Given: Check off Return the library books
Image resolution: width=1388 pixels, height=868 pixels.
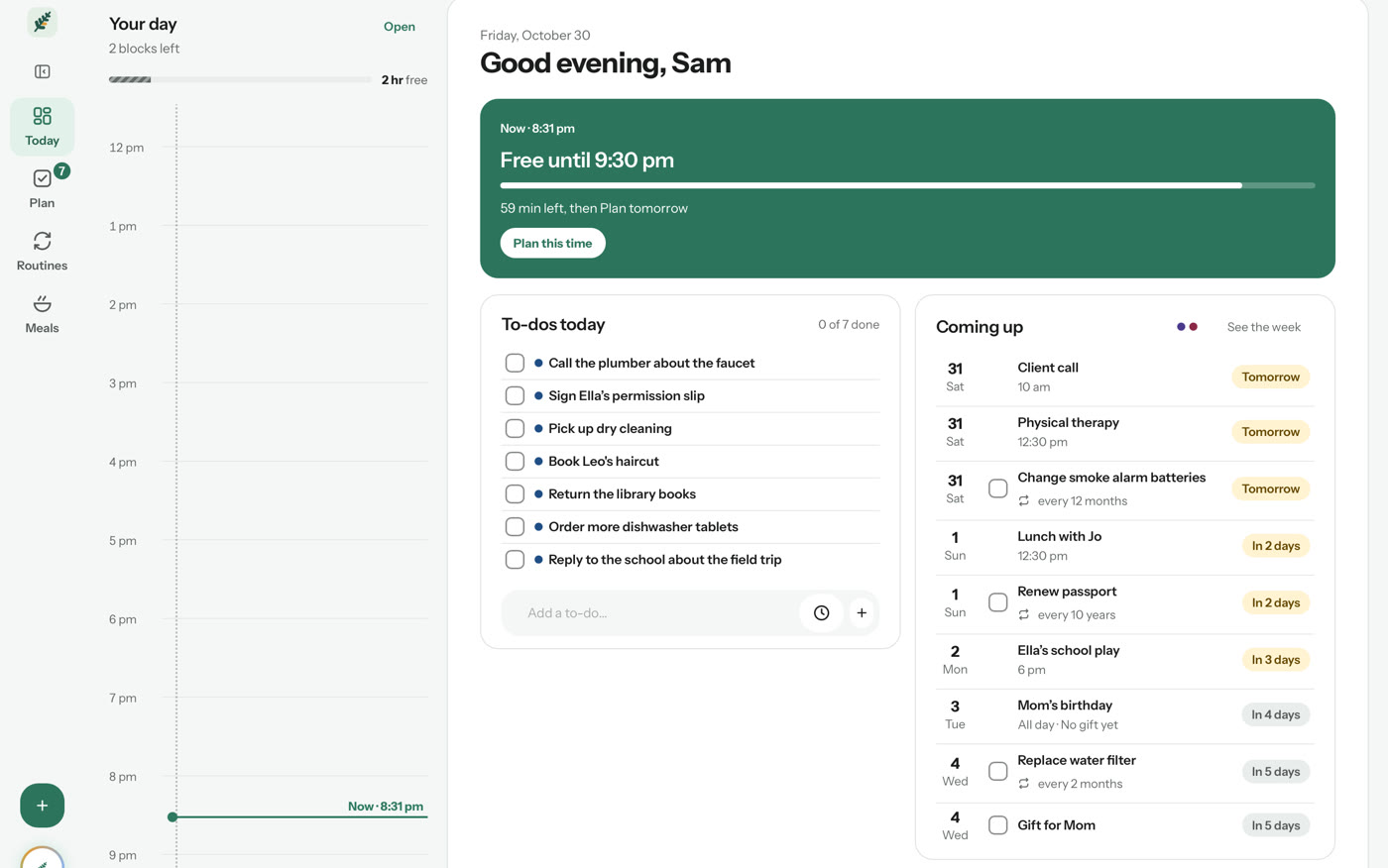Looking at the screenshot, I should coord(515,493).
